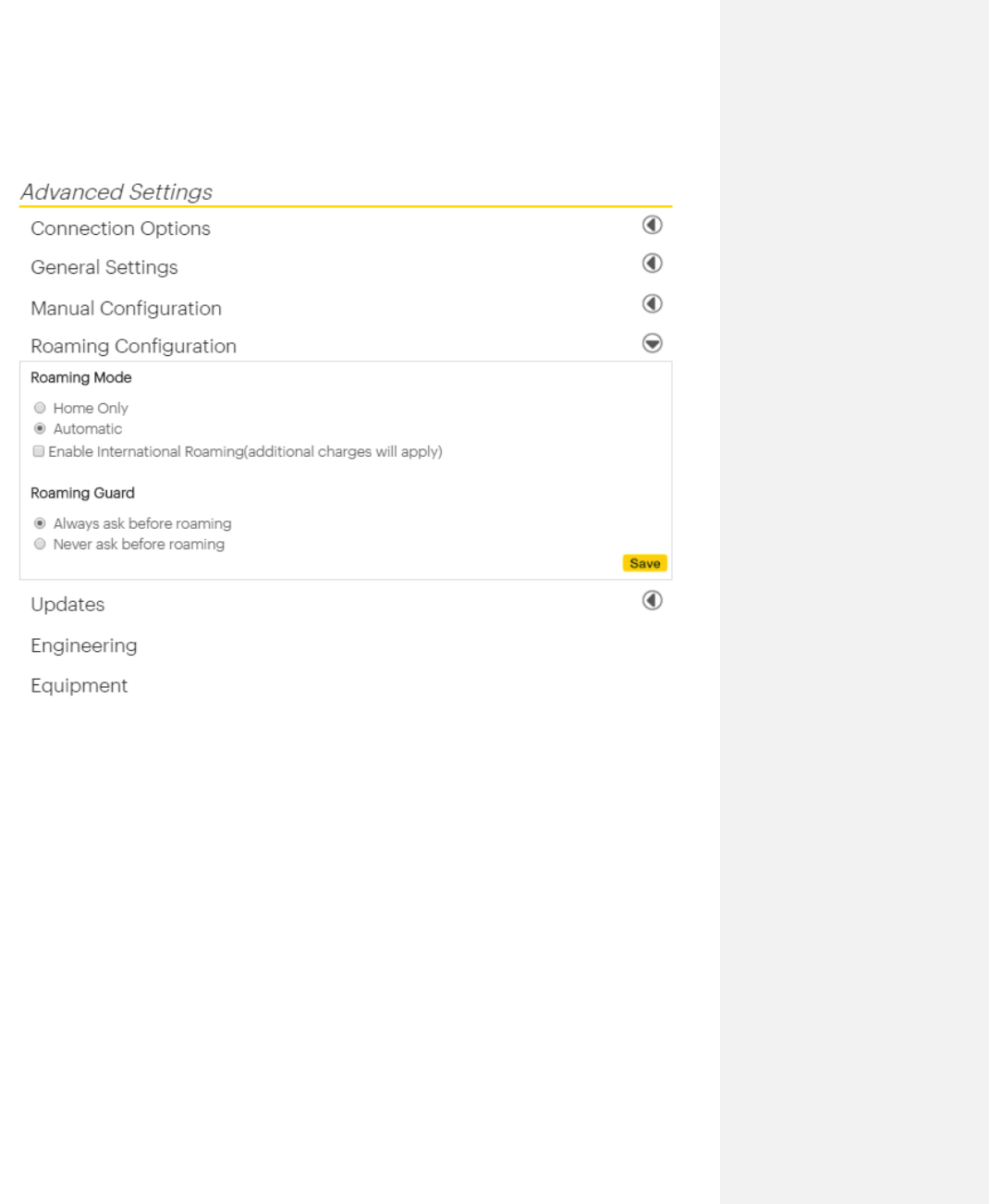989x1204 pixels.
Task: Expand the General Settings section arrow
Action: pyautogui.click(x=653, y=264)
